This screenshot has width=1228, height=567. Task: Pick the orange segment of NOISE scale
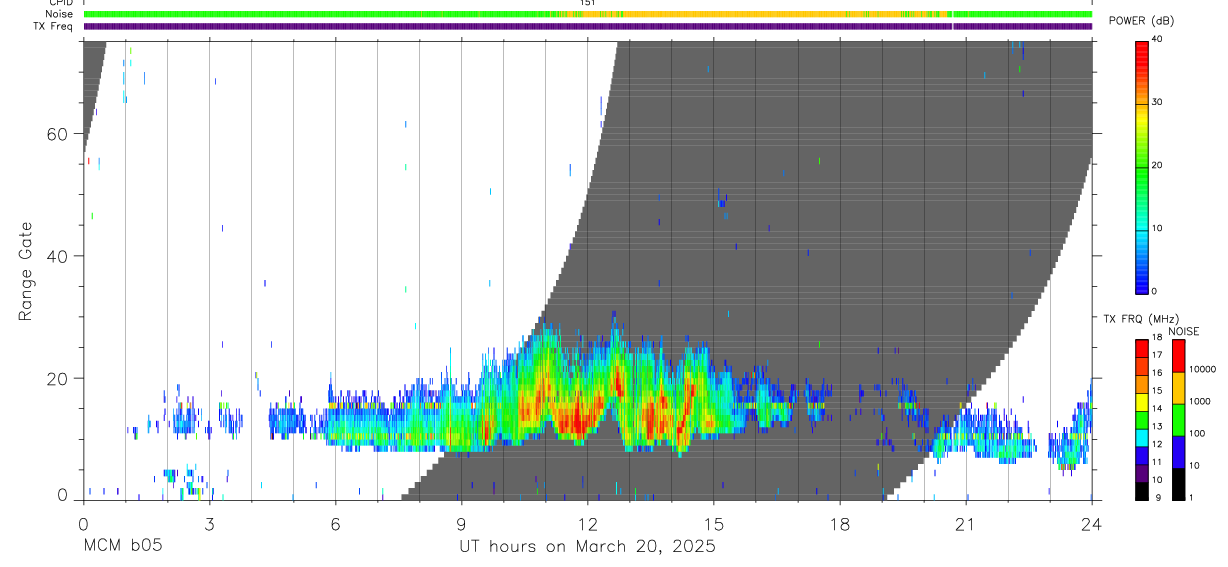(x=1178, y=387)
